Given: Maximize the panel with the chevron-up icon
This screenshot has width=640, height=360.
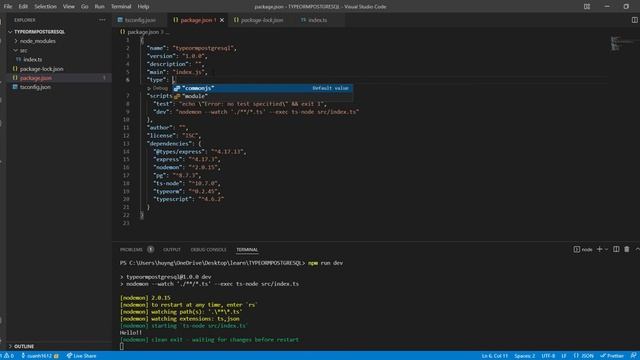Looking at the screenshot, I should coord(637,249).
